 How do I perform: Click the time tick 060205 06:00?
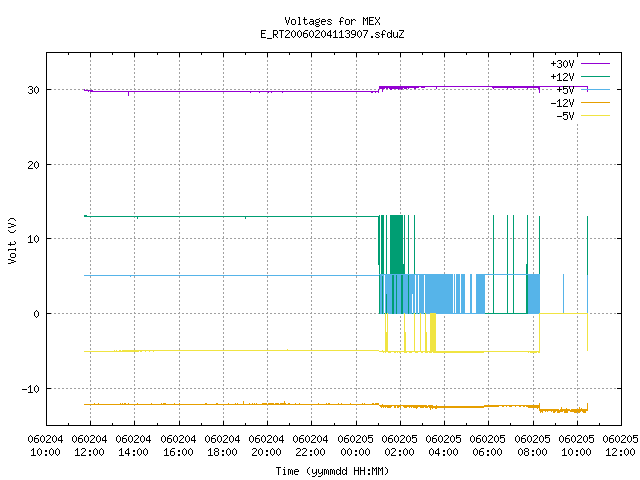coord(488,446)
